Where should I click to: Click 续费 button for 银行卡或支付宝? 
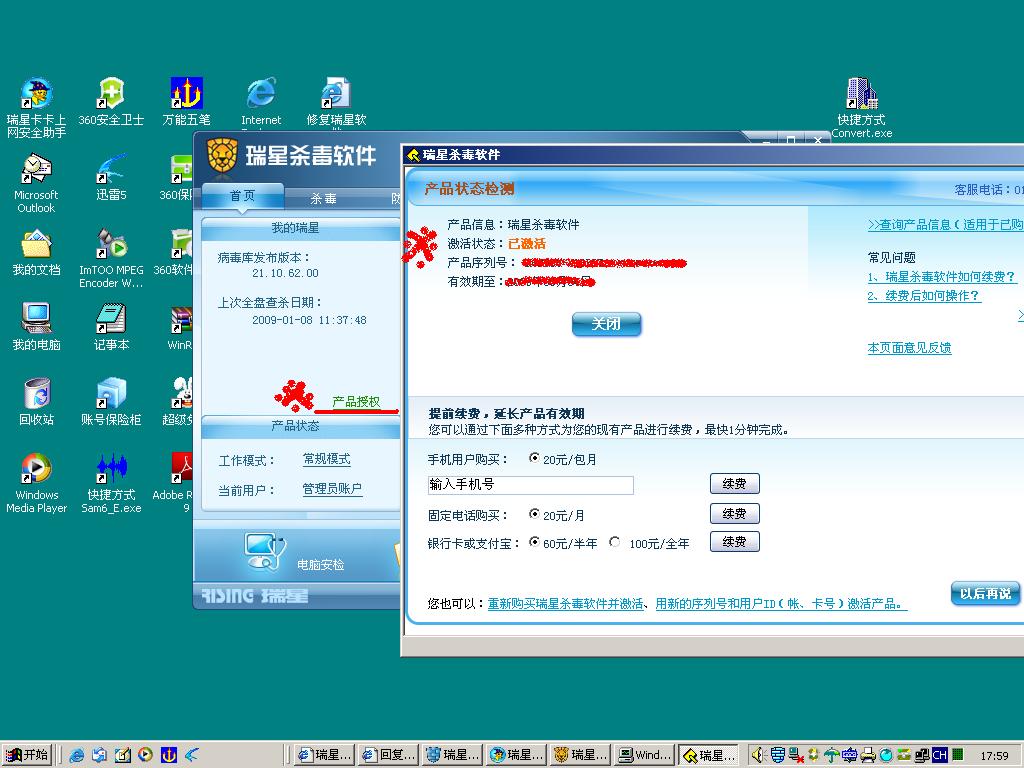click(735, 541)
